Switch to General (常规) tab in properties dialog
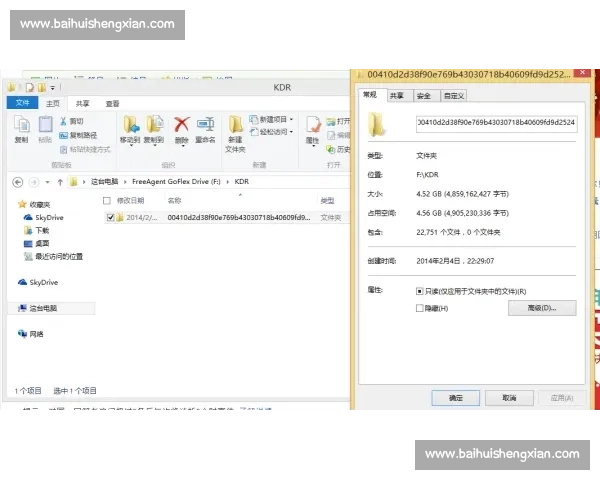 (x=370, y=95)
